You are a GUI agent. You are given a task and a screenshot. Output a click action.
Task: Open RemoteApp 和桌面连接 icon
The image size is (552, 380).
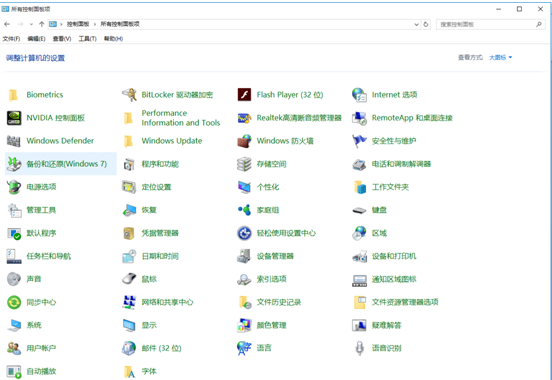pyautogui.click(x=359, y=118)
